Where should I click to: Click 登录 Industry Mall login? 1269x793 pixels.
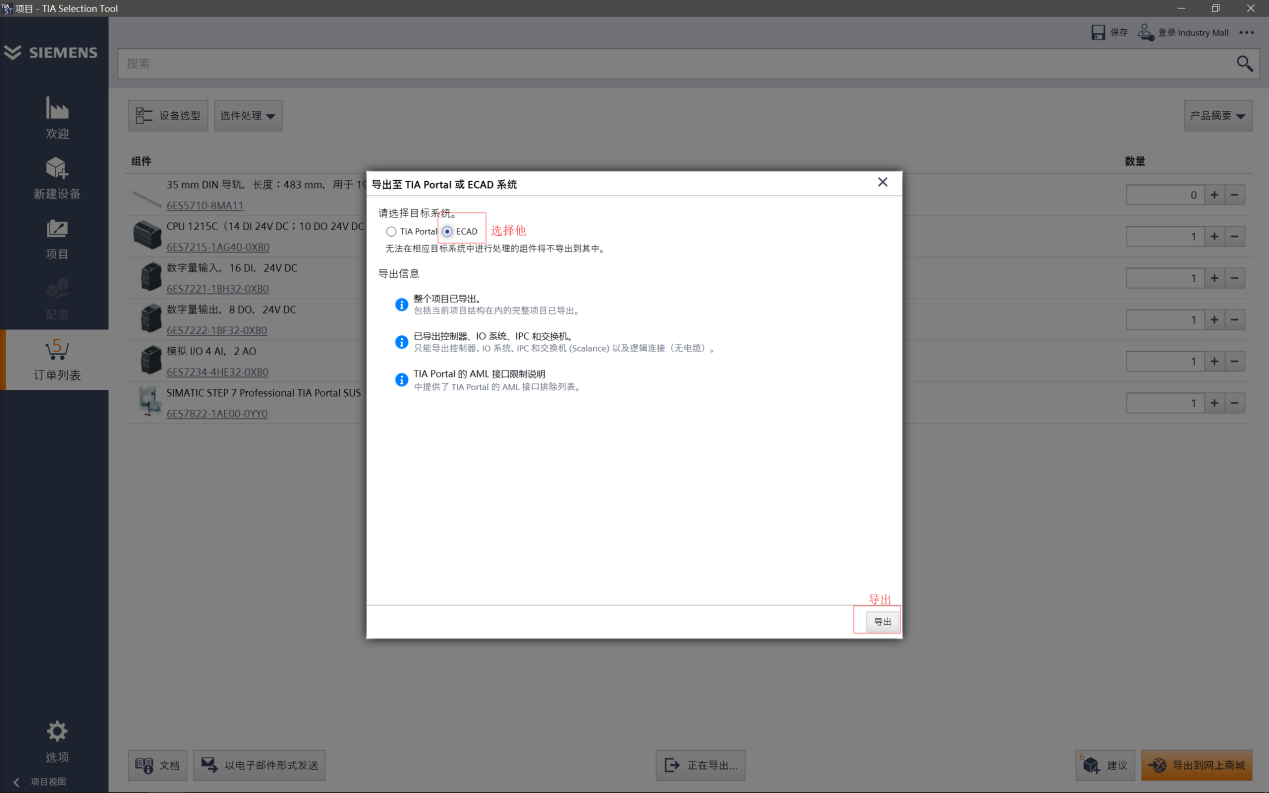[1183, 32]
